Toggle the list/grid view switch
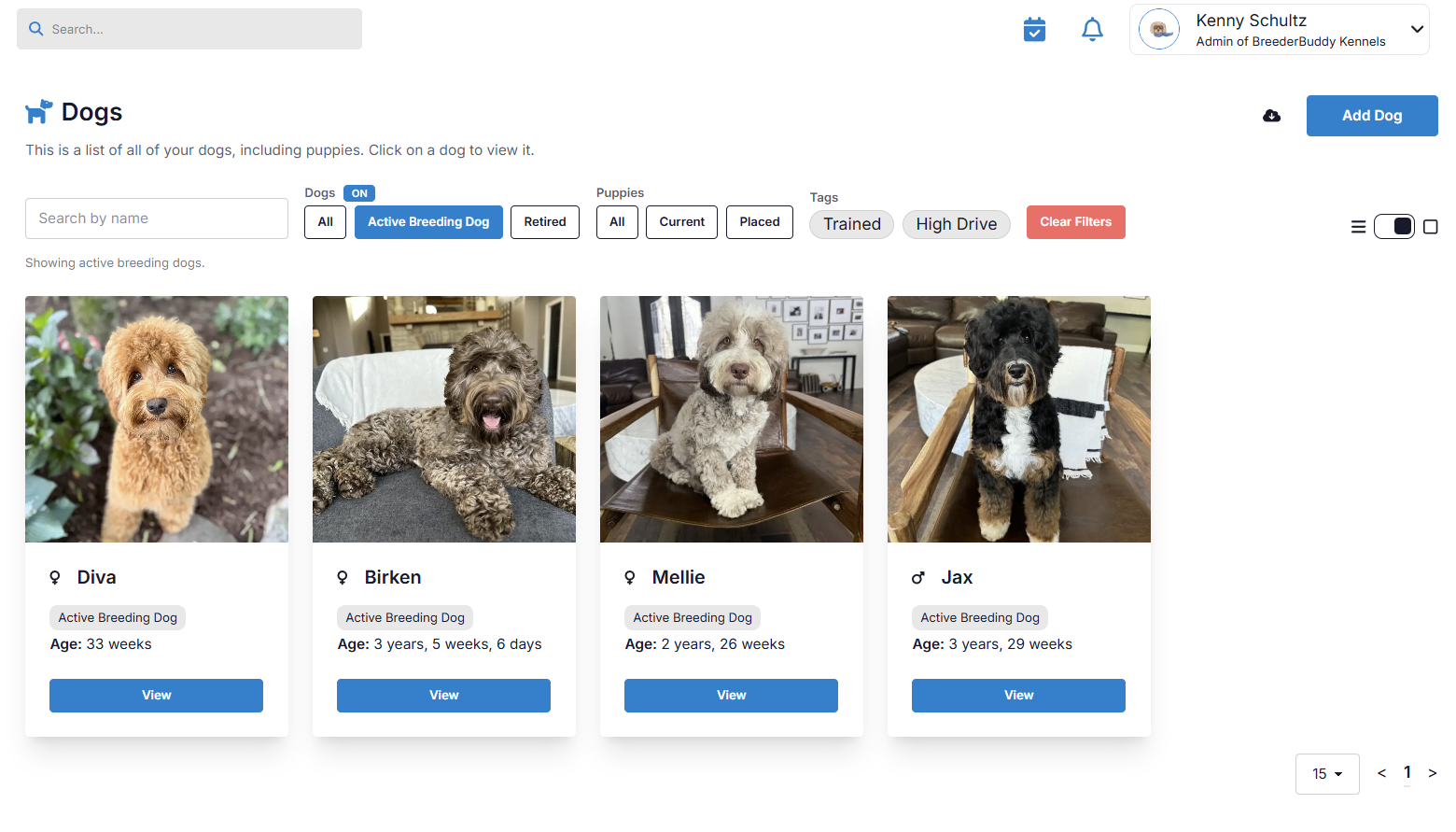This screenshot has height=832, width=1456. coord(1394,227)
